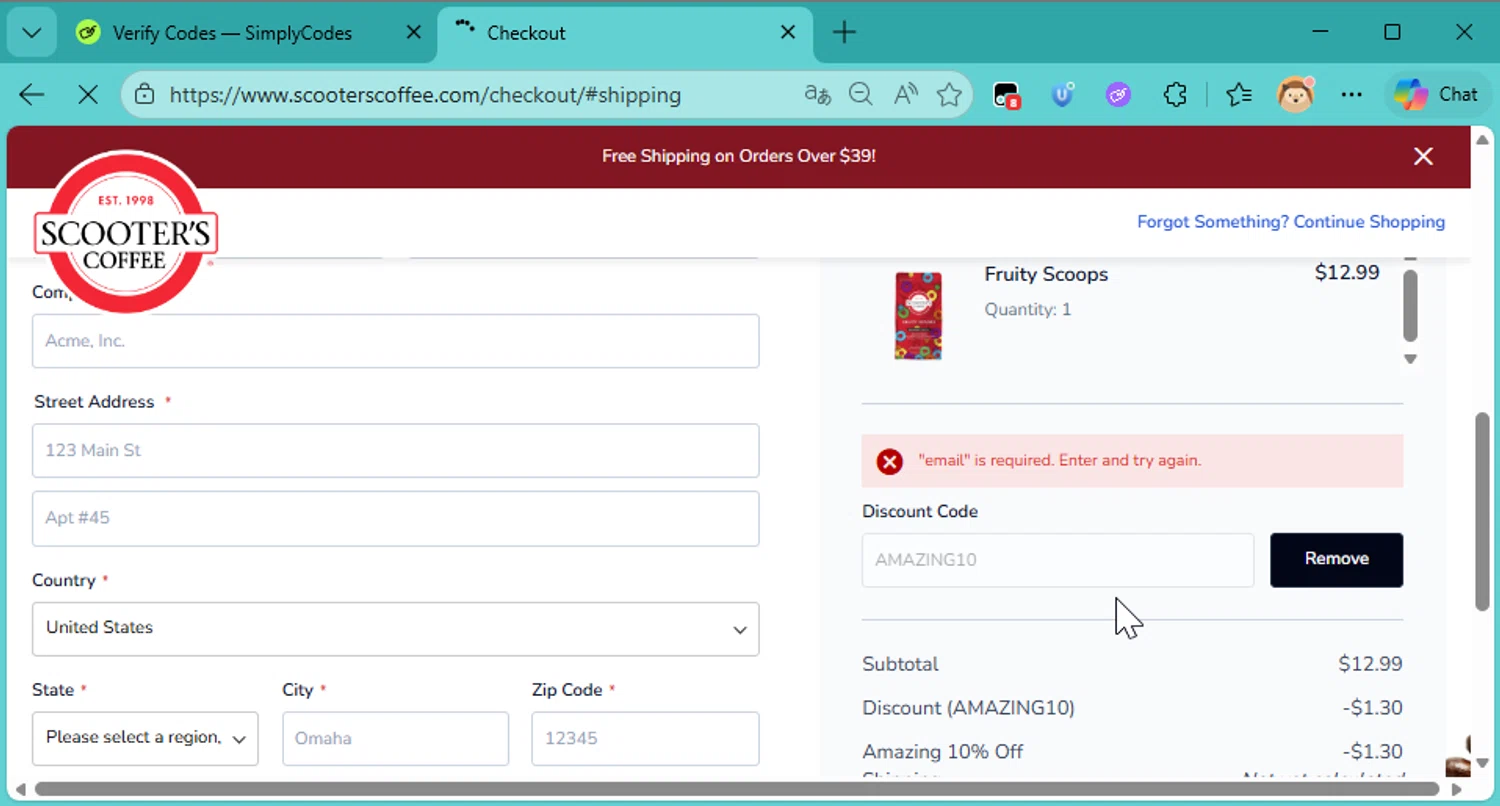Open the tab list dropdown arrow
The image size is (1500, 806).
point(31,33)
